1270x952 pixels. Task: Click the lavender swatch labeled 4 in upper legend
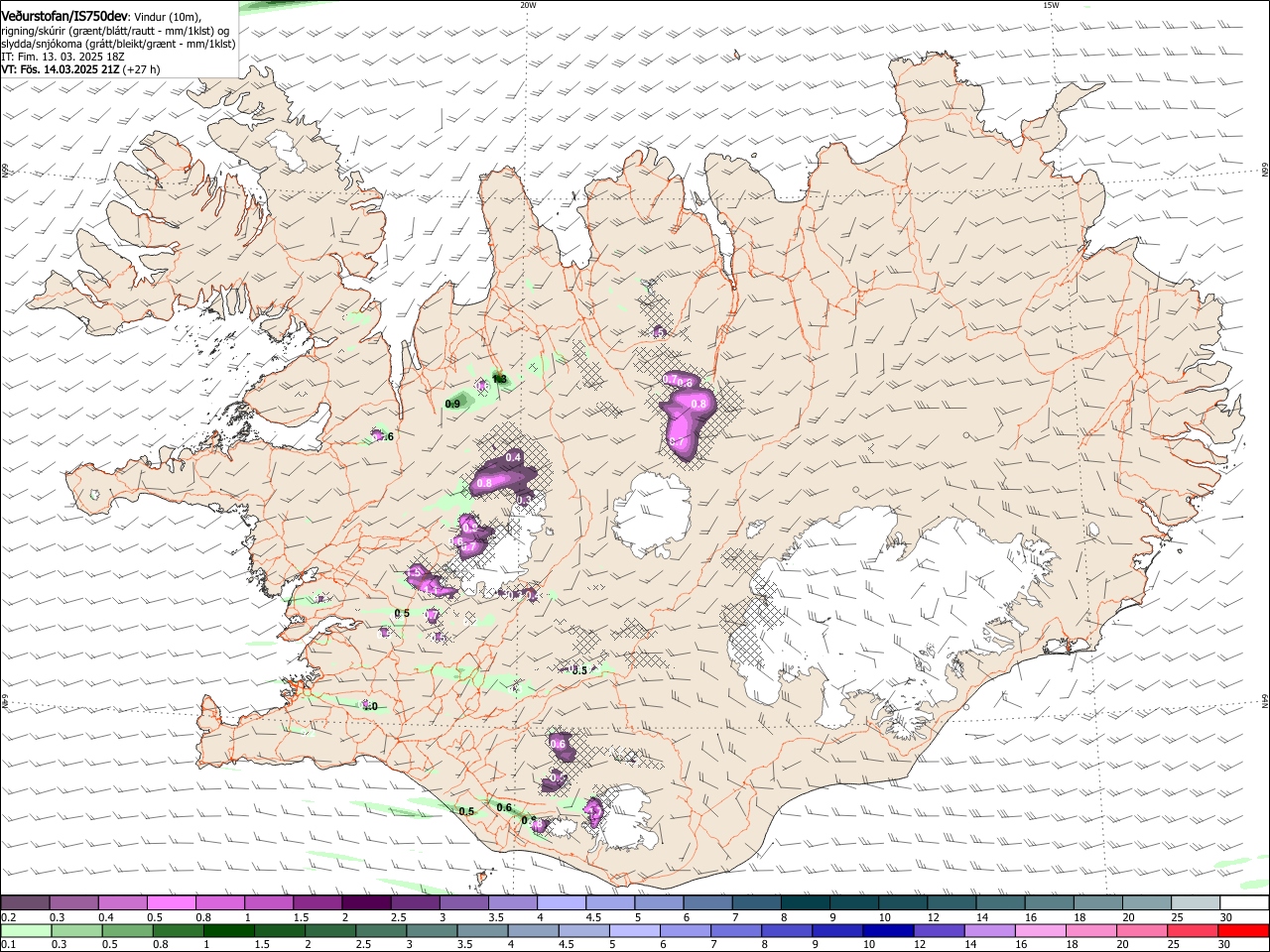561,903
